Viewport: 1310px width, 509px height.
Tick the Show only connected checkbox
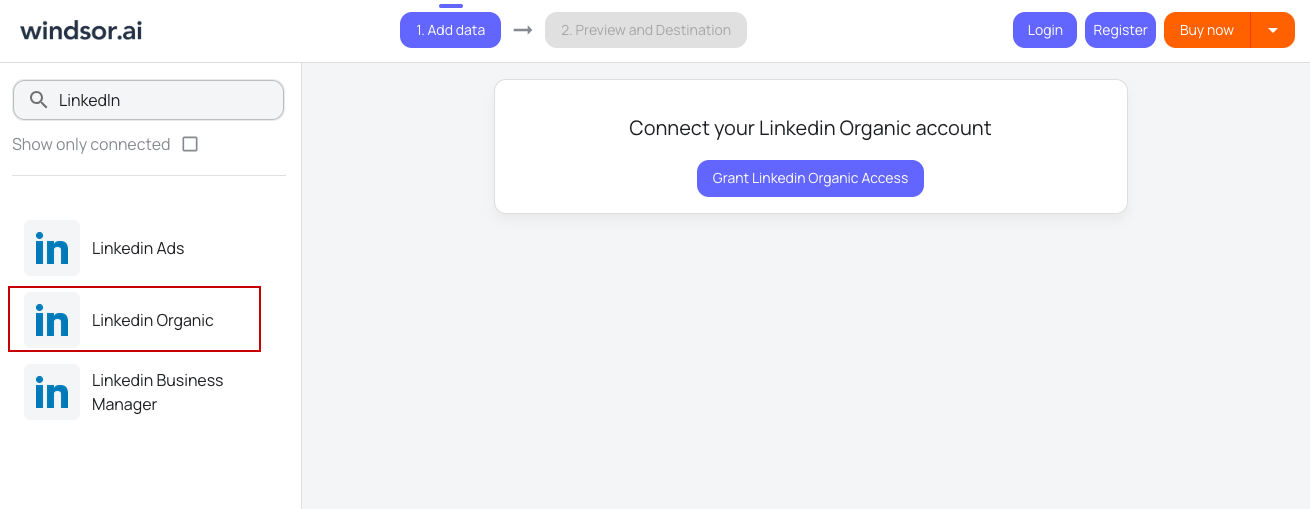tap(190, 144)
